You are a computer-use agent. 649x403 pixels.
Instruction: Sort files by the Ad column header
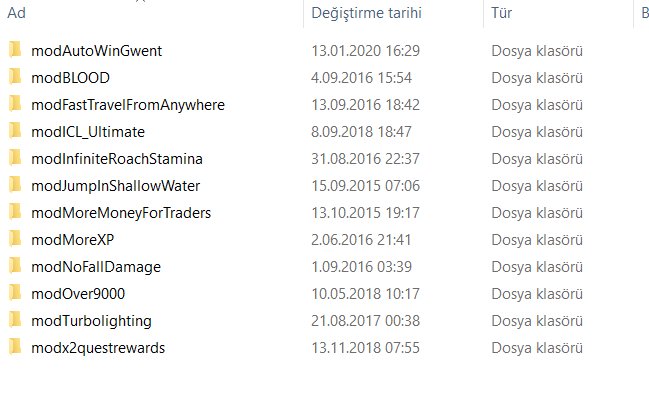[16, 14]
